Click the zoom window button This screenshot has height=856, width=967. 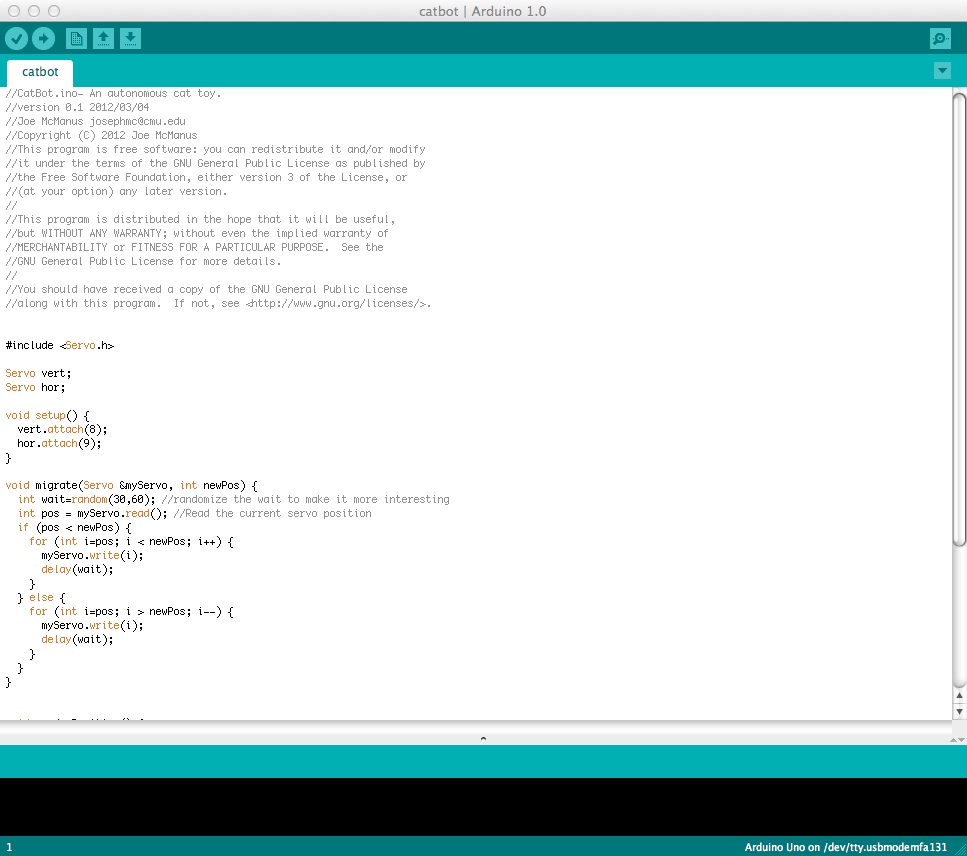tap(54, 11)
